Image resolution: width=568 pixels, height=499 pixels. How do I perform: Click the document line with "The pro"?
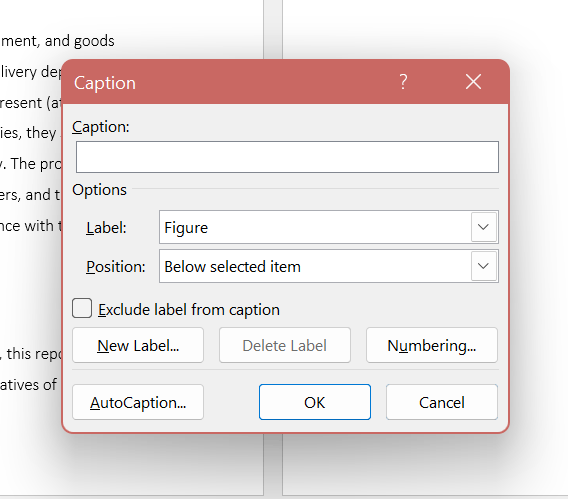[31, 164]
